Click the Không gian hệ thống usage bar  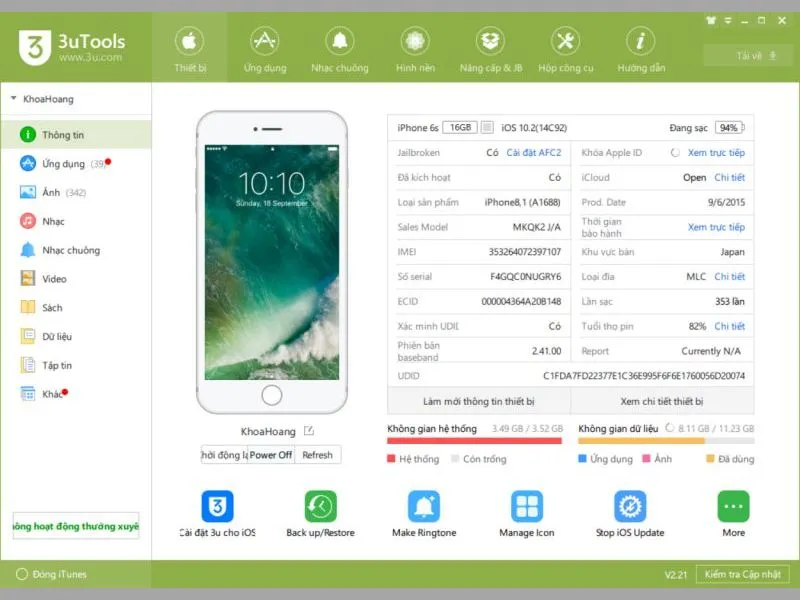coord(474,441)
